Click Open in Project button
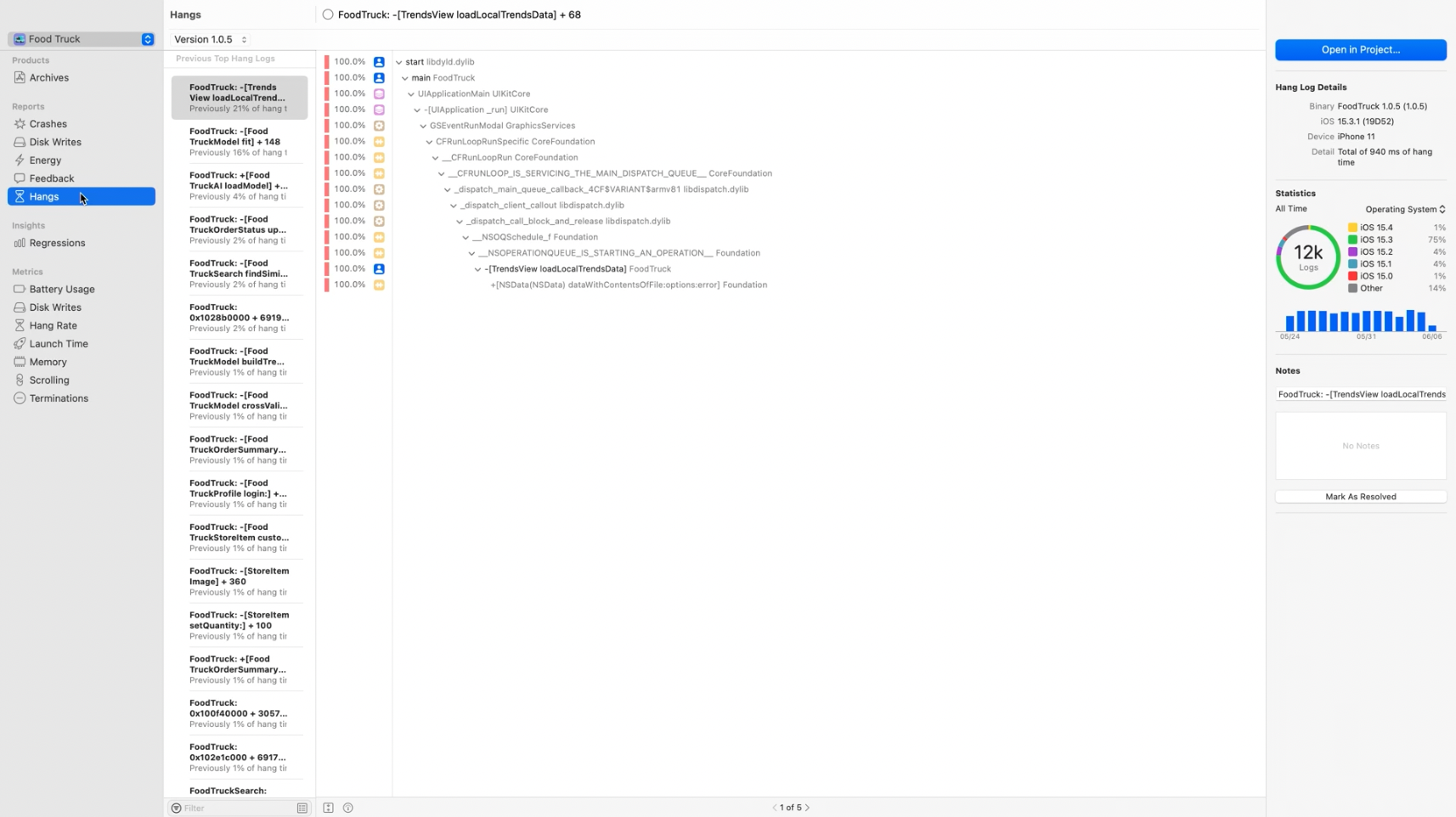 point(1360,49)
